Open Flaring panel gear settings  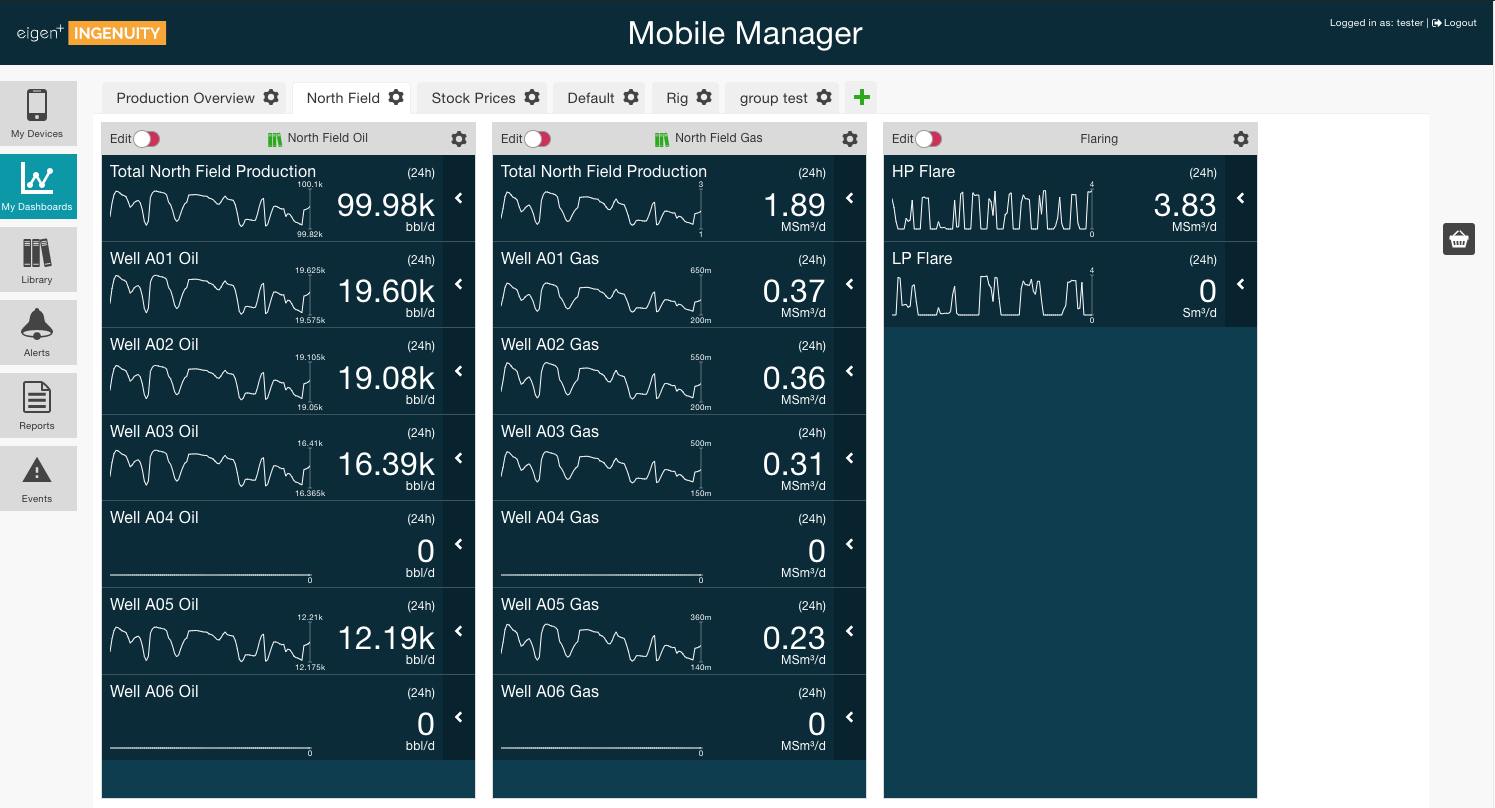(1241, 139)
